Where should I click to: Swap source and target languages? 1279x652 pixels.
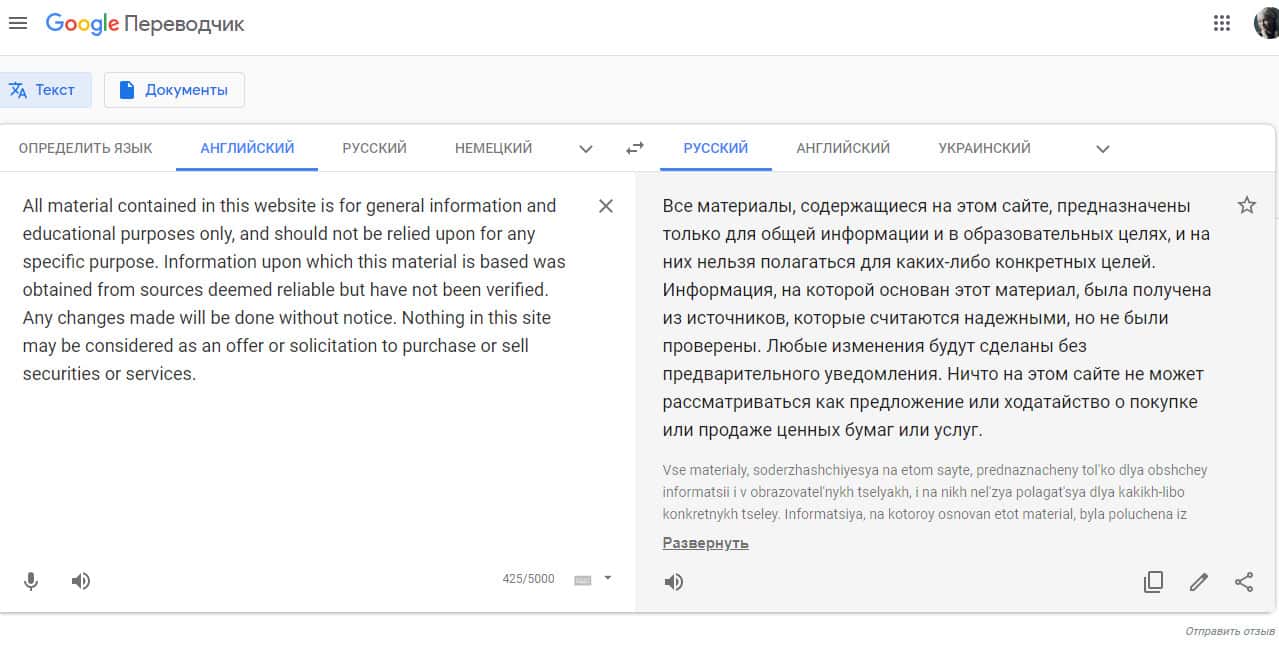pos(635,148)
